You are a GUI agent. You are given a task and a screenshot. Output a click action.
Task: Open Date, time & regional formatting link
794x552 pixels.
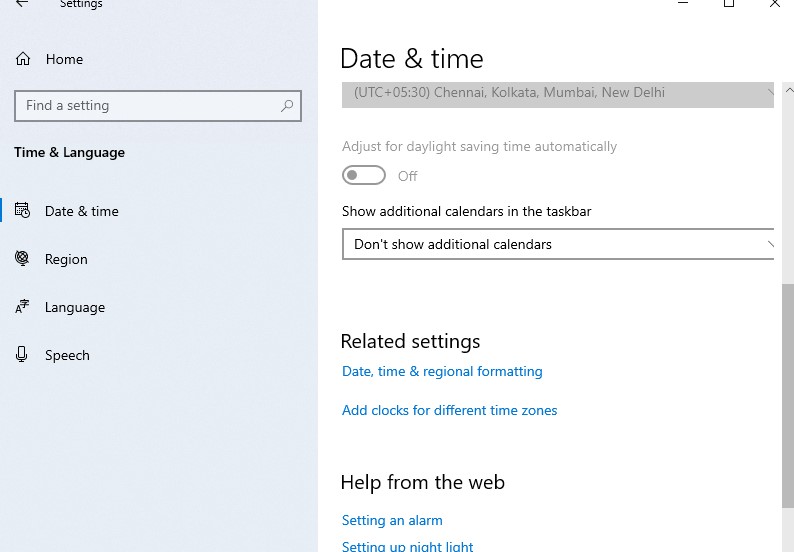point(442,371)
